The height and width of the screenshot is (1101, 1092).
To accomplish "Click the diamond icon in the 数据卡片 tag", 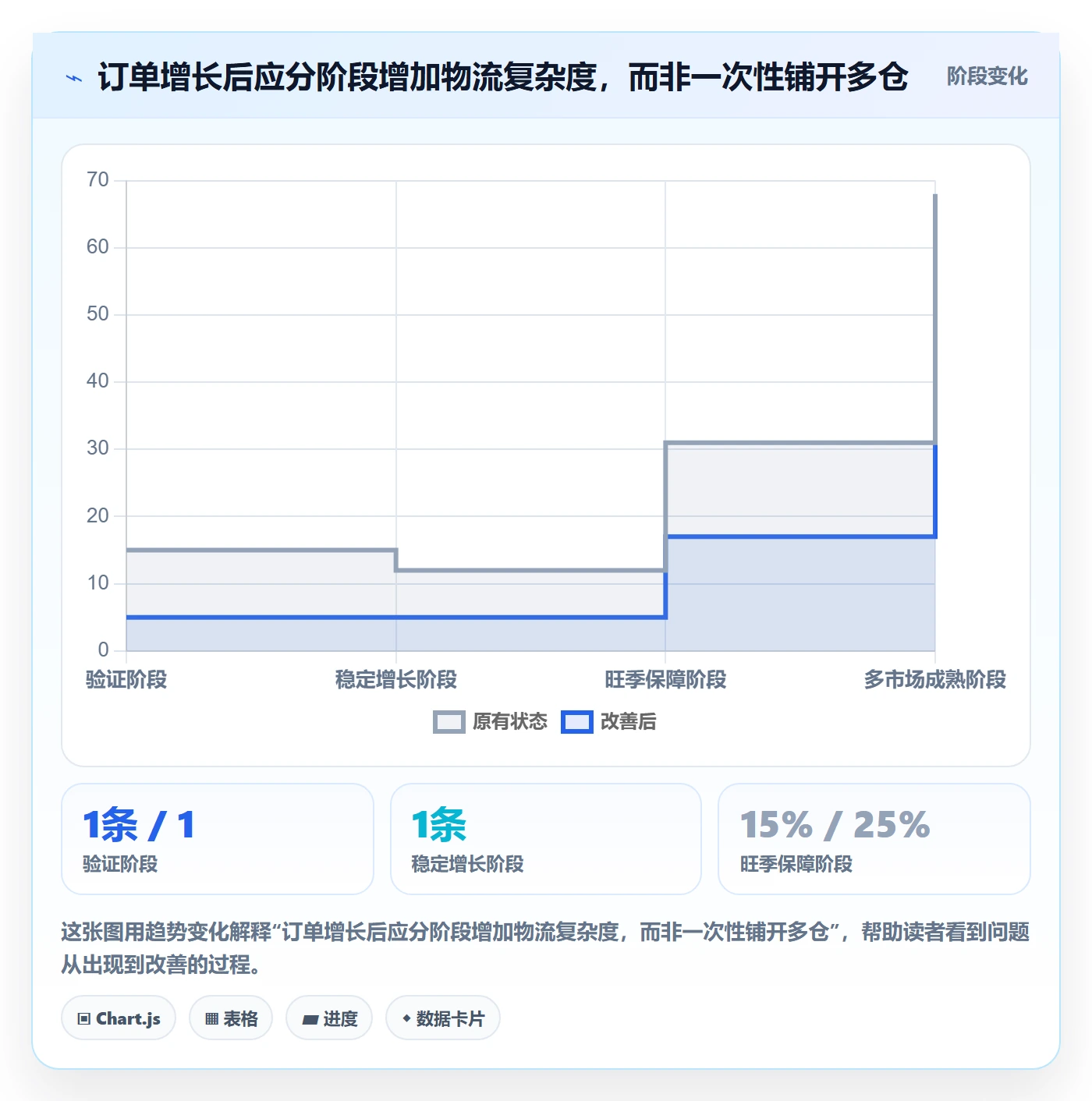I will 406,1018.
